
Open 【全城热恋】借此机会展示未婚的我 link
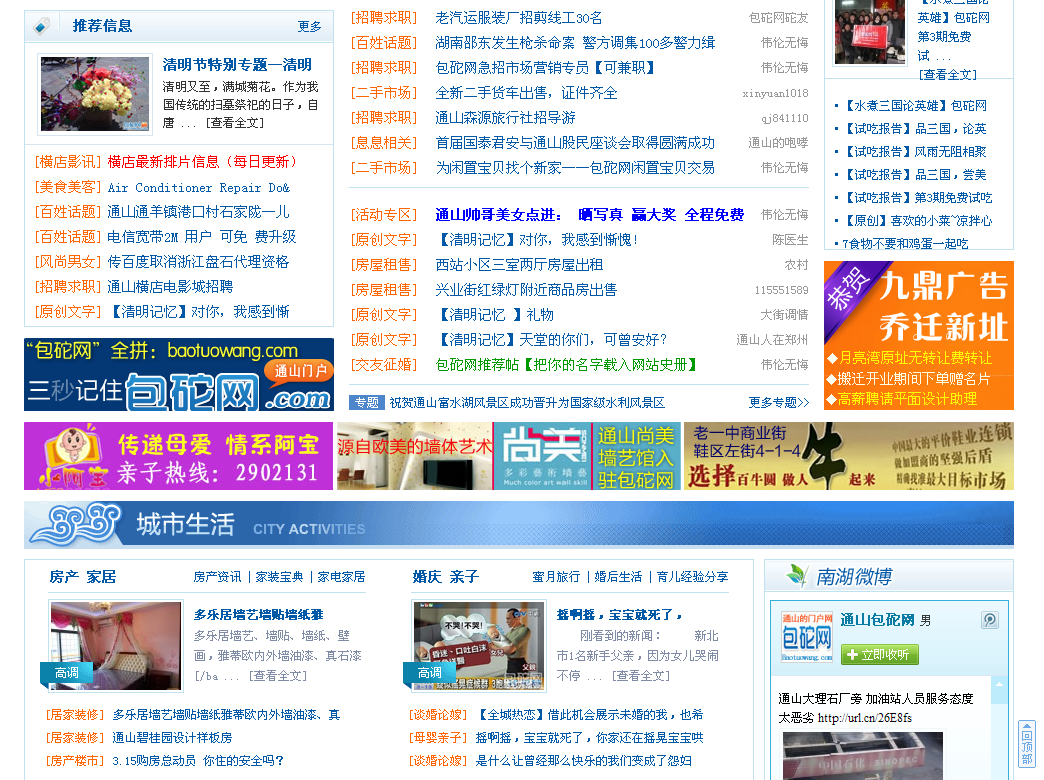[x=590, y=715]
